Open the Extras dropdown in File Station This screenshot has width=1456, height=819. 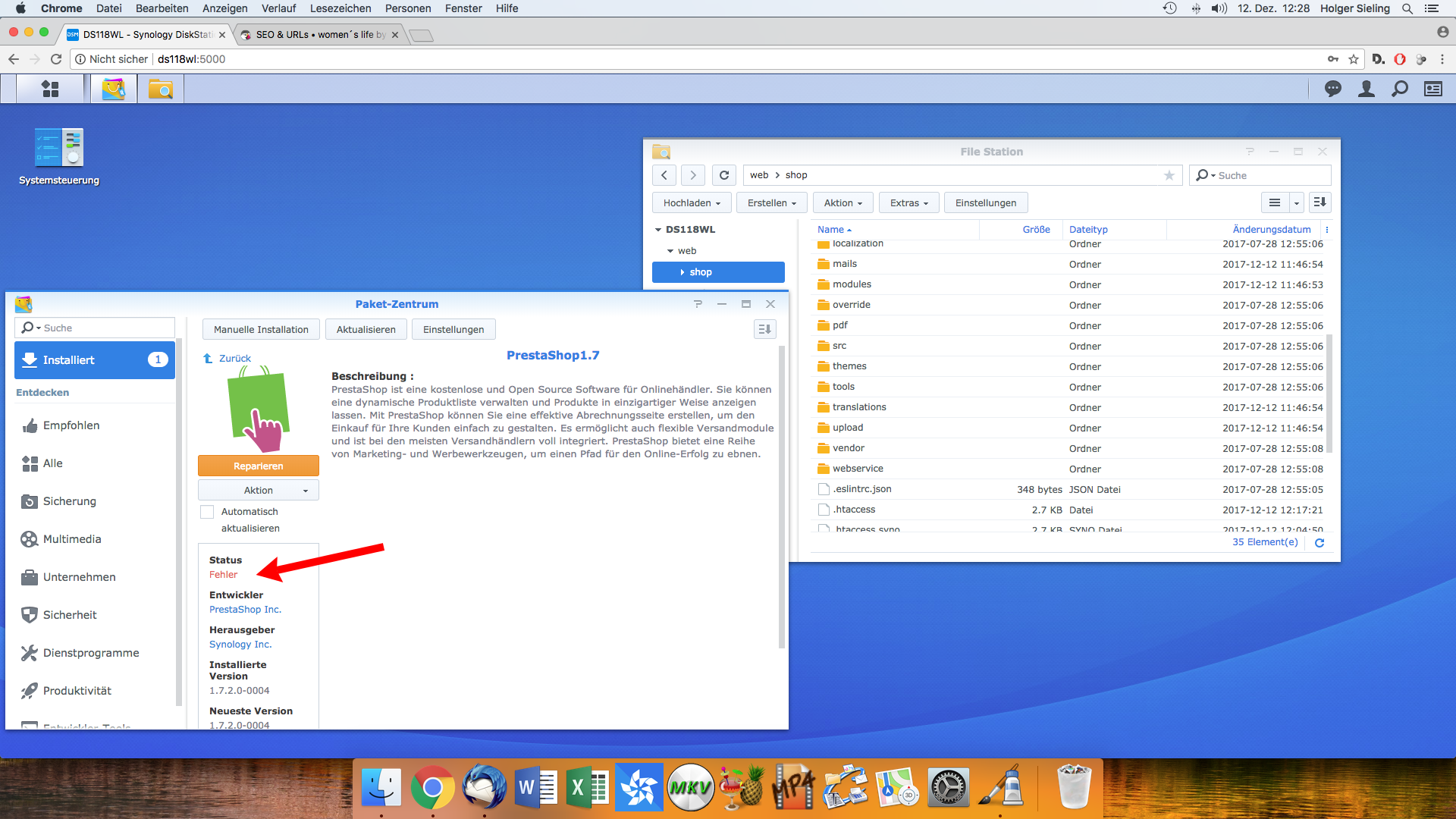908,202
